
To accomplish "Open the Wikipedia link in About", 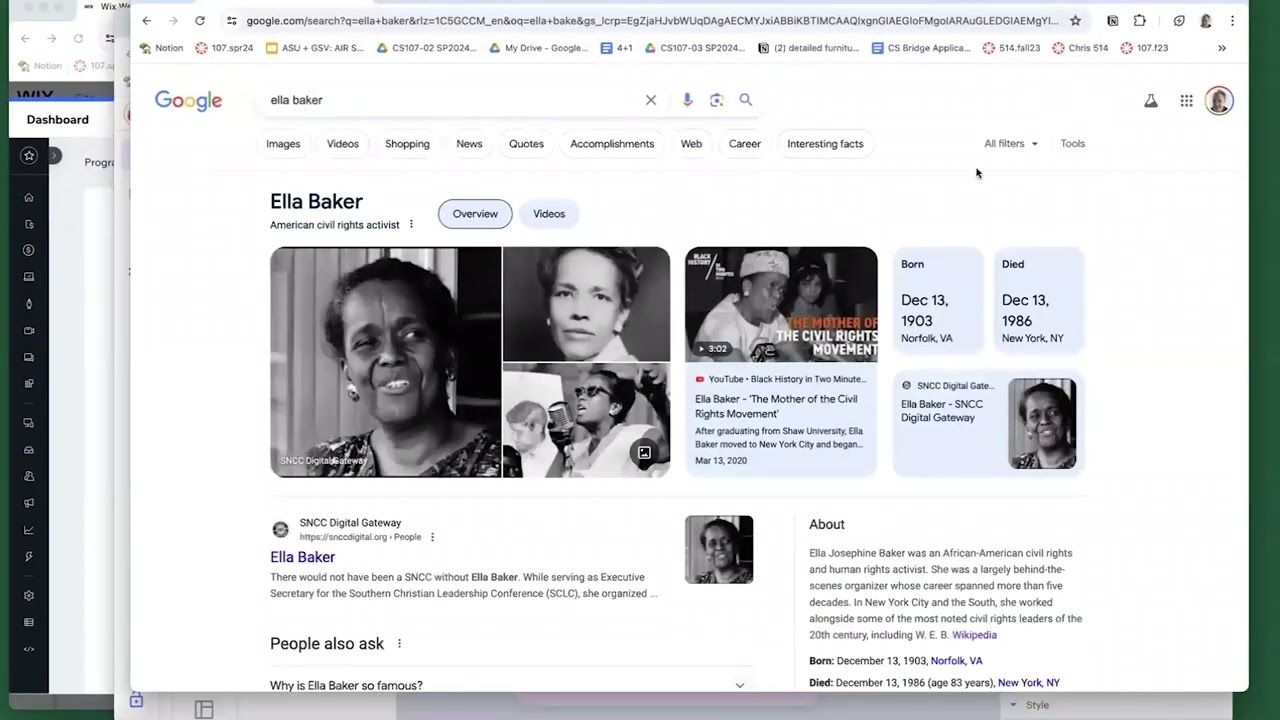I will pos(974,635).
